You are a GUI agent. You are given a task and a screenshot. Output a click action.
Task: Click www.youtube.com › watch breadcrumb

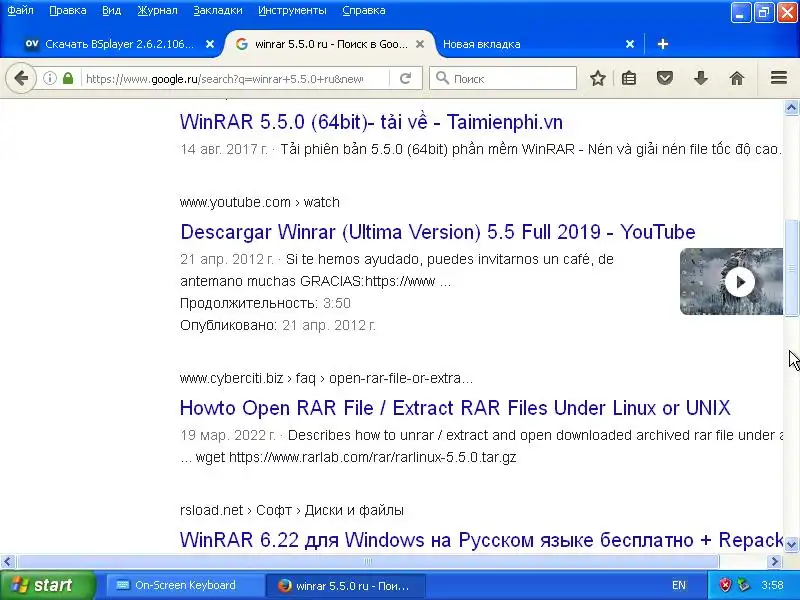pos(260,202)
